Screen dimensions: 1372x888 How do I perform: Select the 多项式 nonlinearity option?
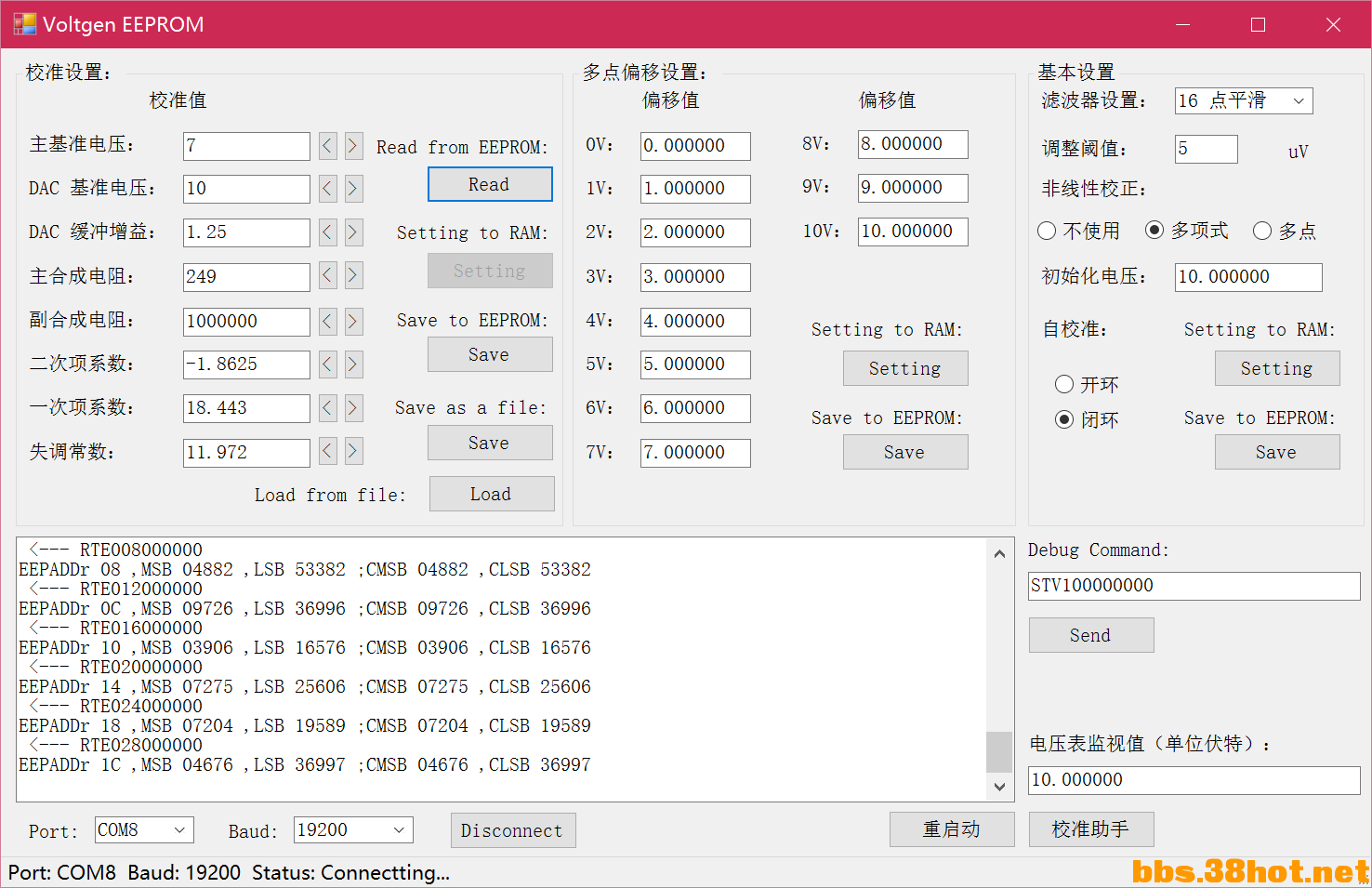coord(1187,231)
